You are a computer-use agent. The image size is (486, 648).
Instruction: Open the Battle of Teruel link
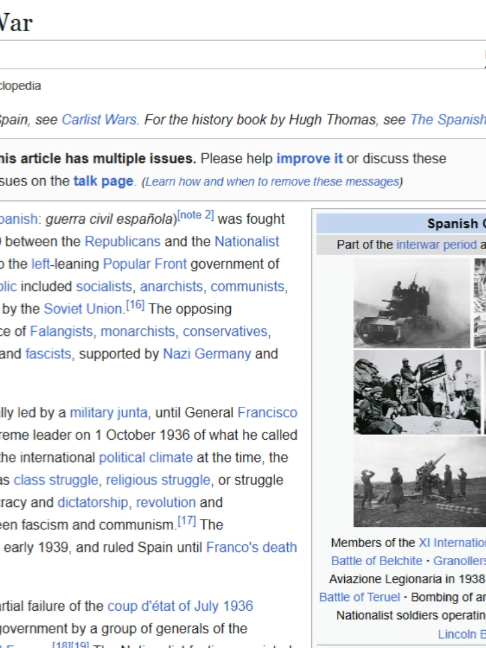360,597
